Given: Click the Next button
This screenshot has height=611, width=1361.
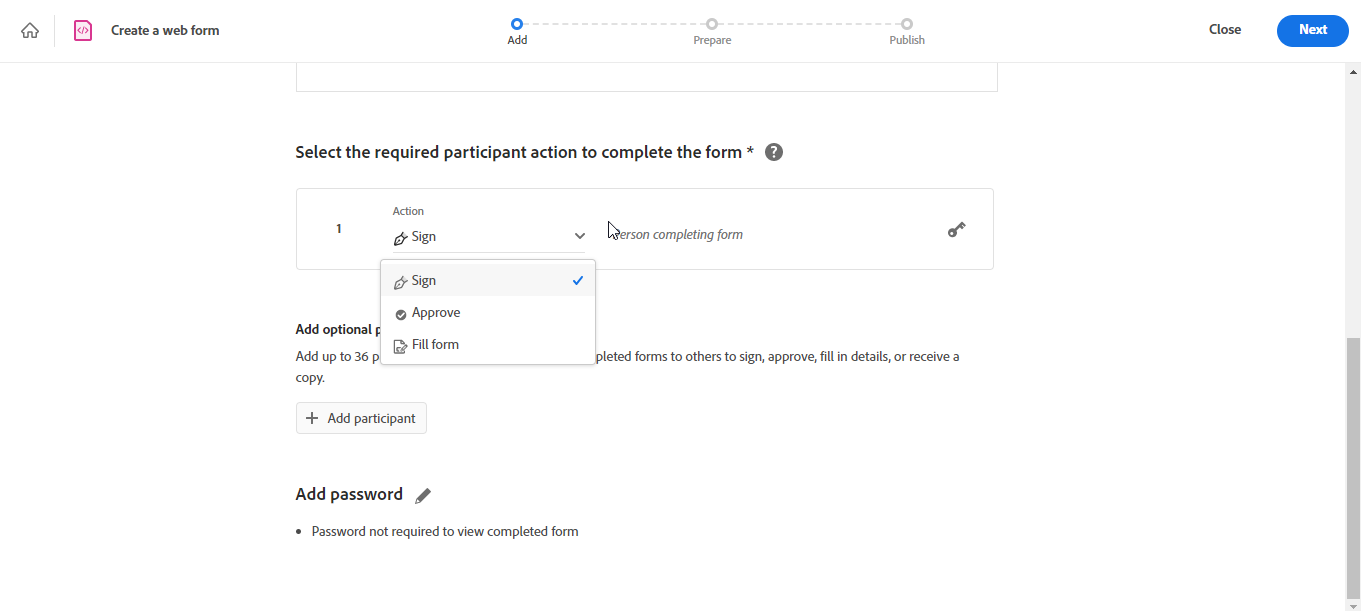Looking at the screenshot, I should [x=1312, y=30].
